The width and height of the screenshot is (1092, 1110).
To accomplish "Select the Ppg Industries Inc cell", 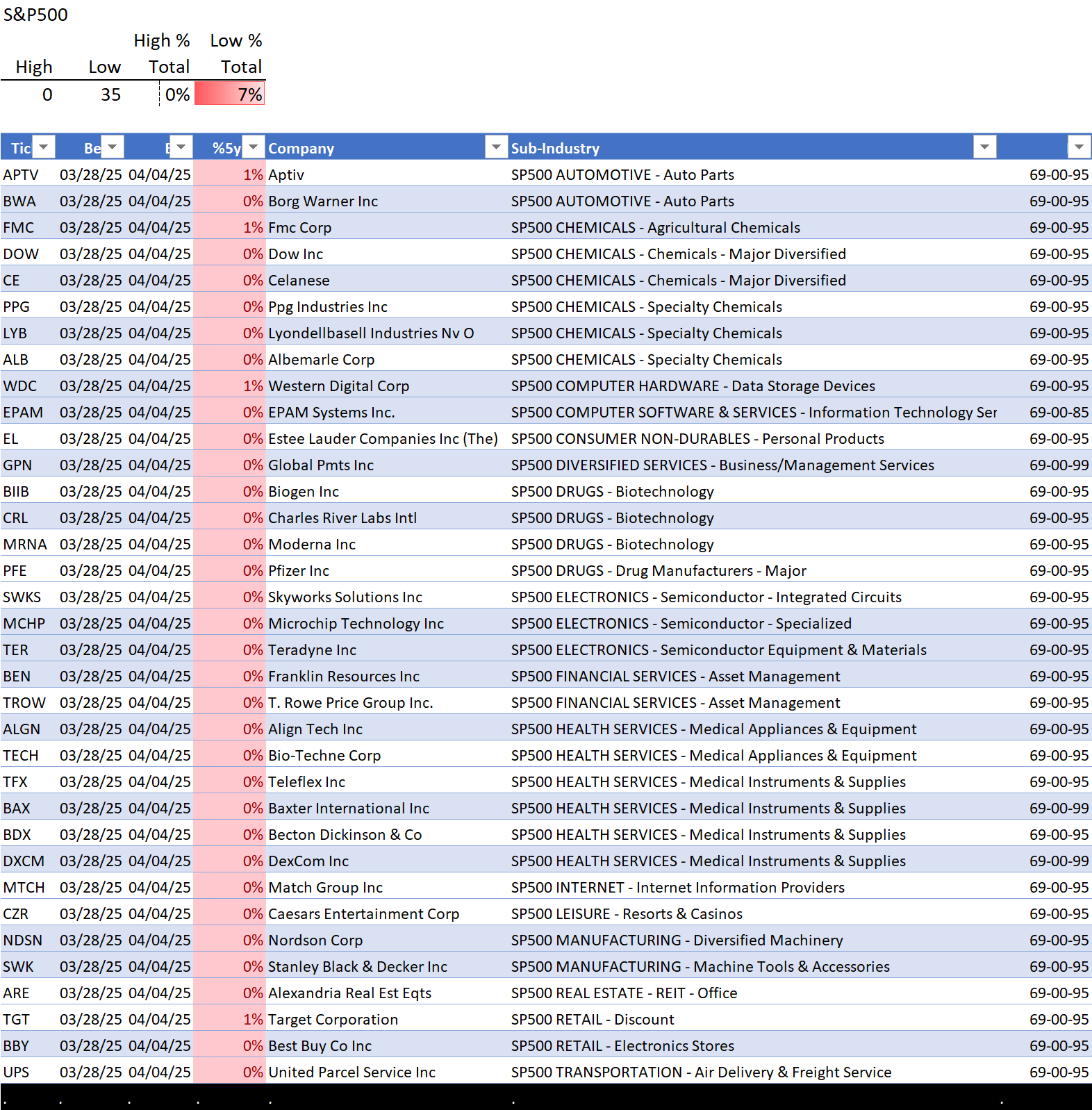I will click(386, 306).
